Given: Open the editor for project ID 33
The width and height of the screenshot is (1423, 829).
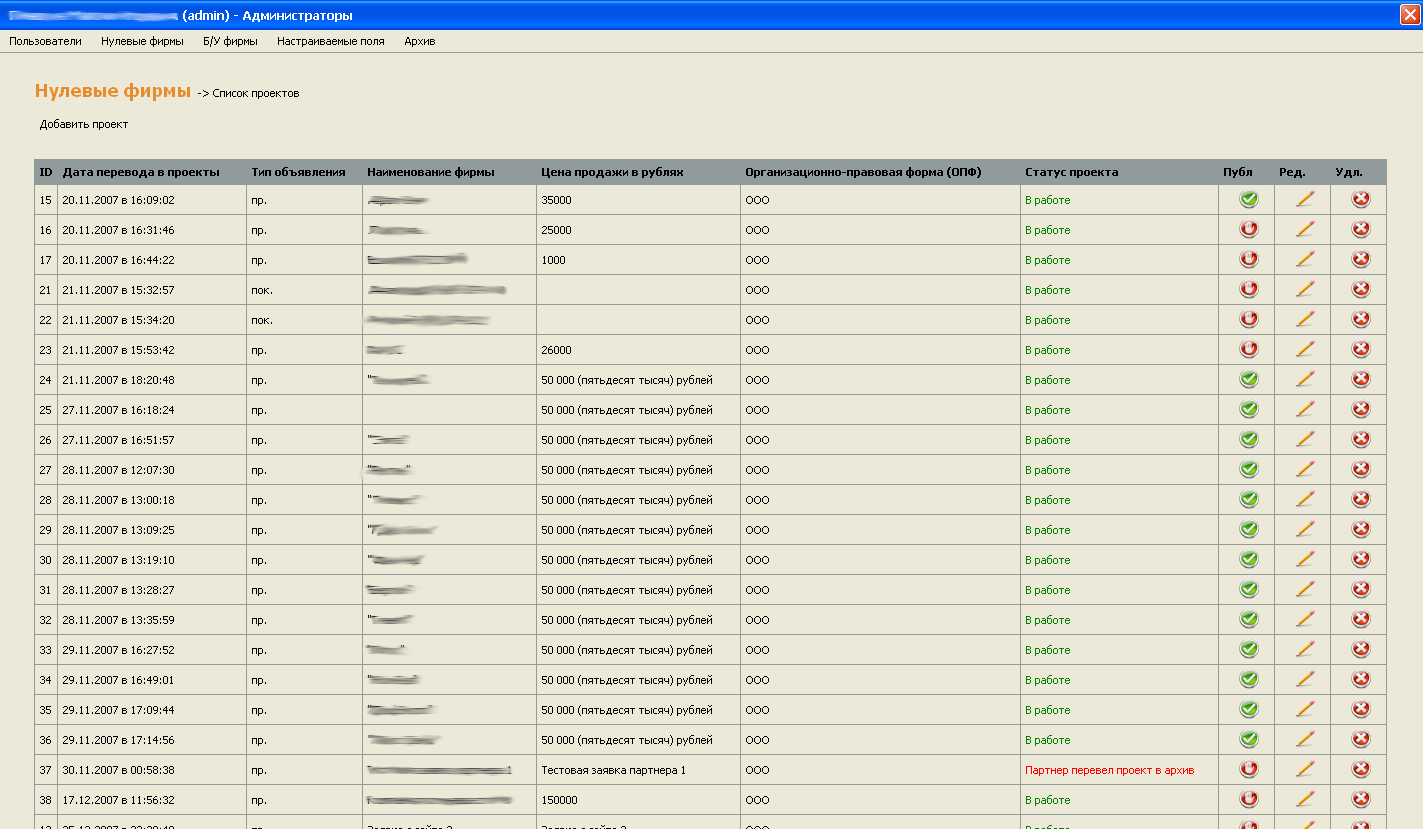Looking at the screenshot, I should click(1304, 649).
